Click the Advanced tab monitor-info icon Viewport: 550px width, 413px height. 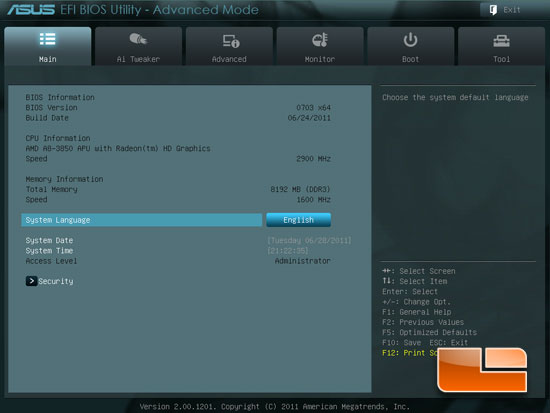pos(231,41)
